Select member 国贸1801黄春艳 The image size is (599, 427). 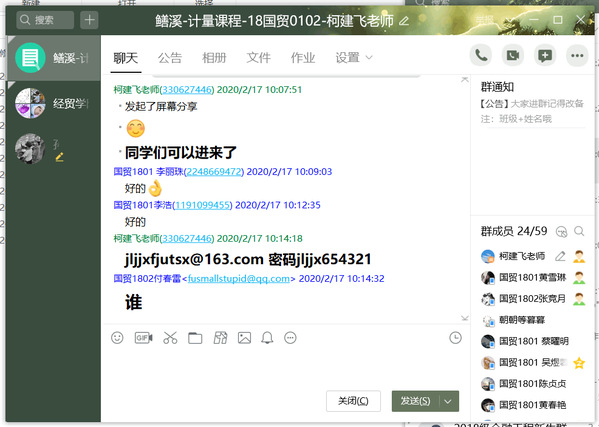tap(533, 405)
